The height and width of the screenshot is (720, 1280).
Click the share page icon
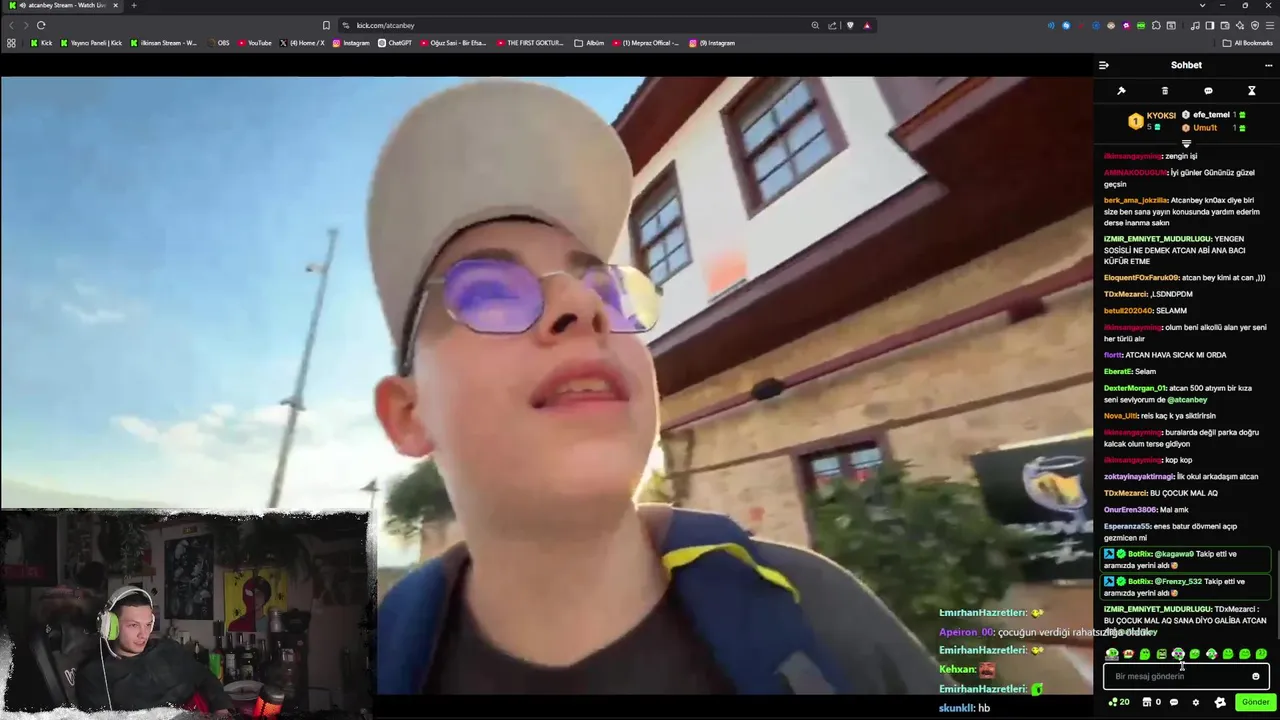point(832,25)
